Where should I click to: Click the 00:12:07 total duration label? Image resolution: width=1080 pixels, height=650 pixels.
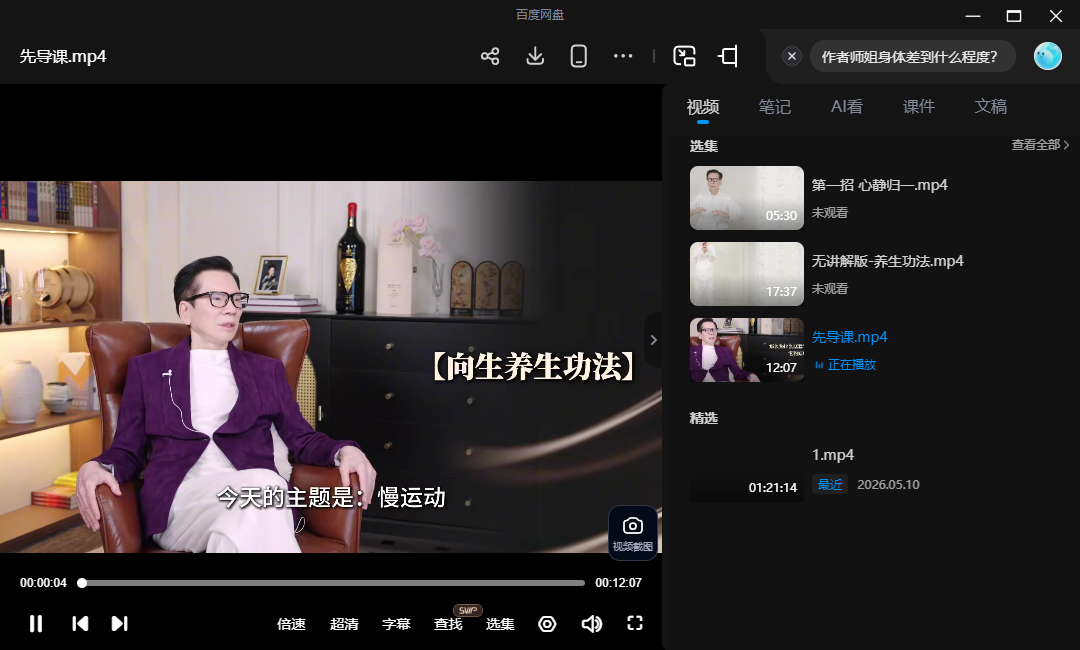pos(619,583)
